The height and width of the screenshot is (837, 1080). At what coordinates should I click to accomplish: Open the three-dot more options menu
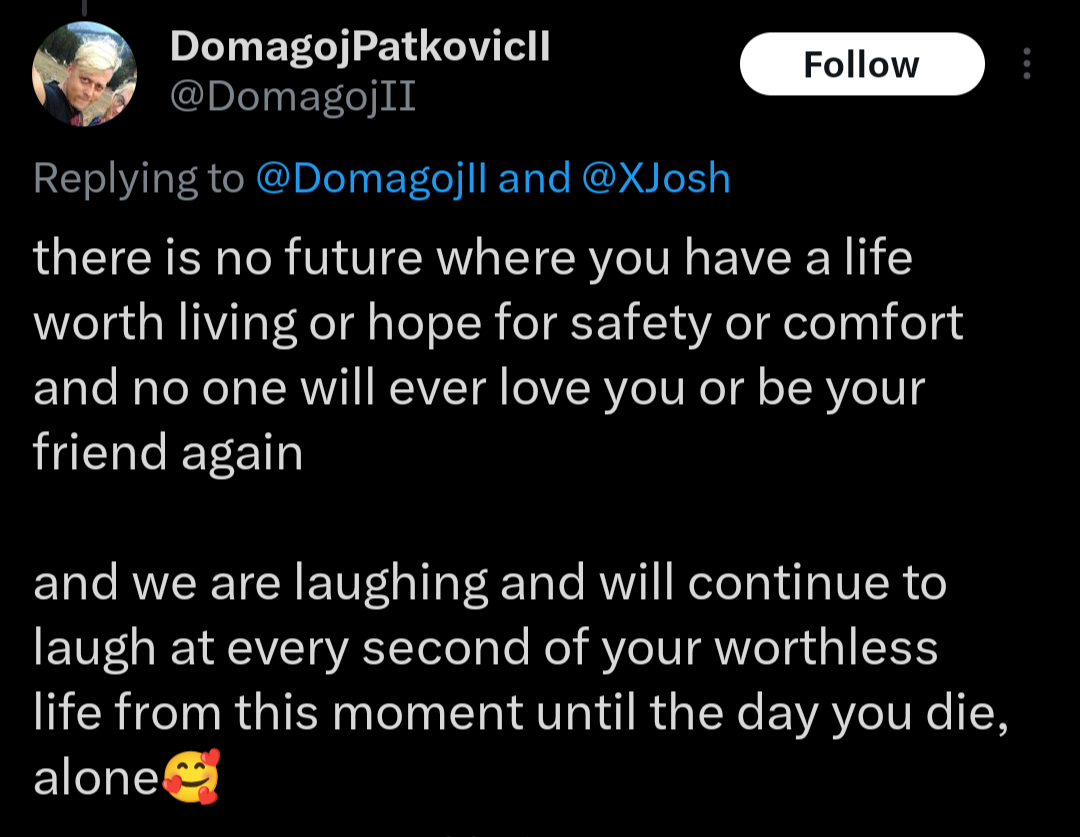1026,64
